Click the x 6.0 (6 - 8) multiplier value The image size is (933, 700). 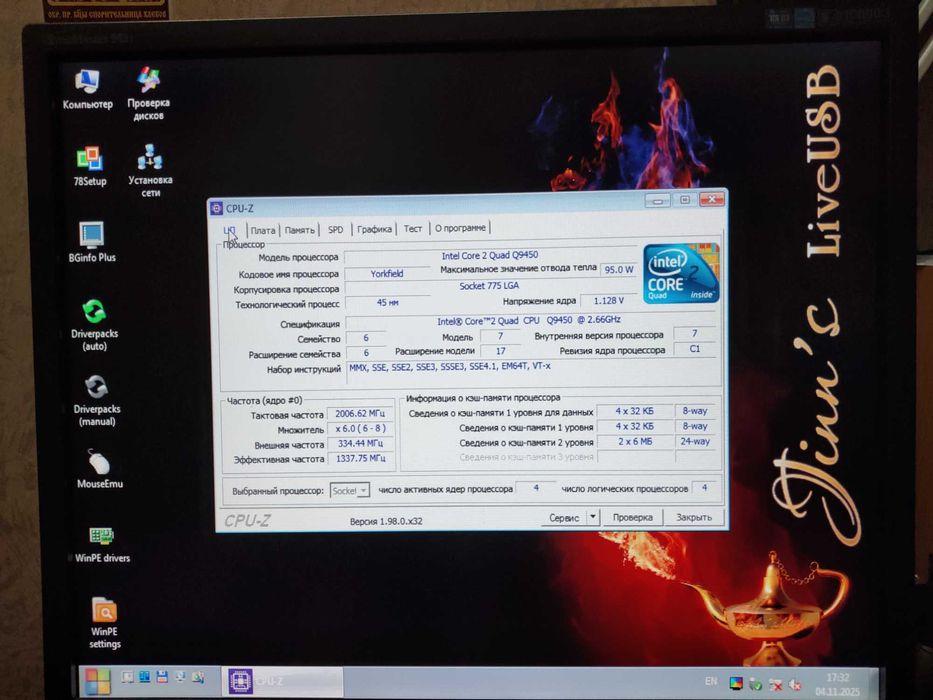359,429
